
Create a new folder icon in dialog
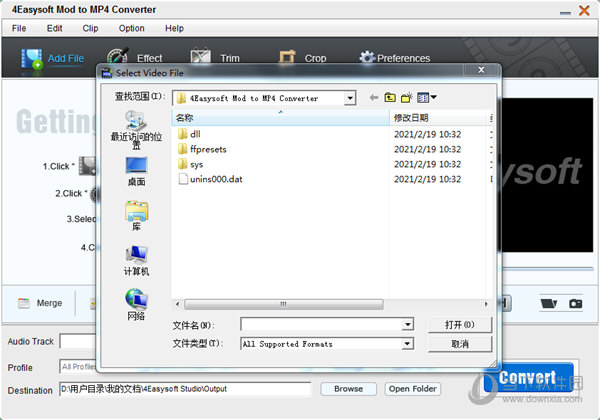coord(406,98)
